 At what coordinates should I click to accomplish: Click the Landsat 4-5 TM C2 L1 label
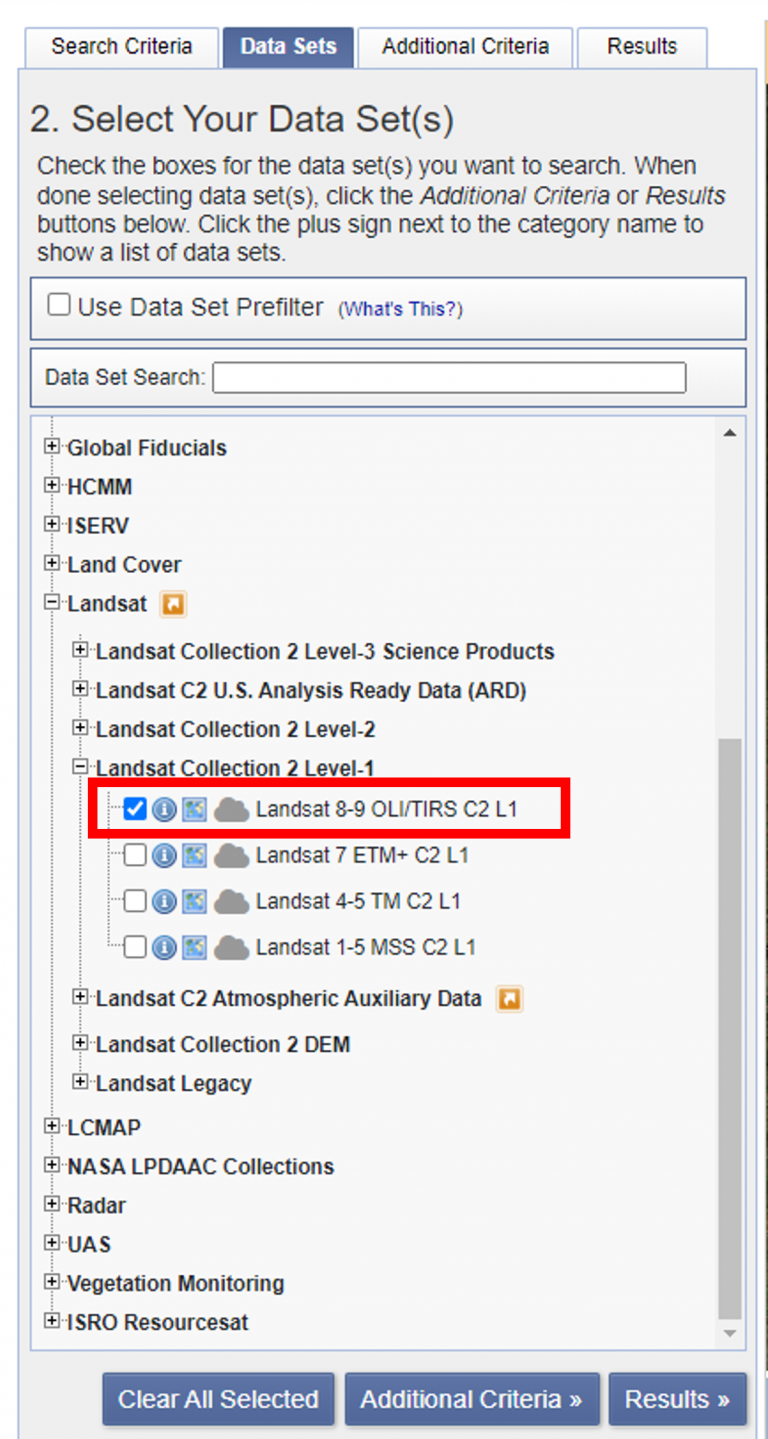tap(358, 901)
